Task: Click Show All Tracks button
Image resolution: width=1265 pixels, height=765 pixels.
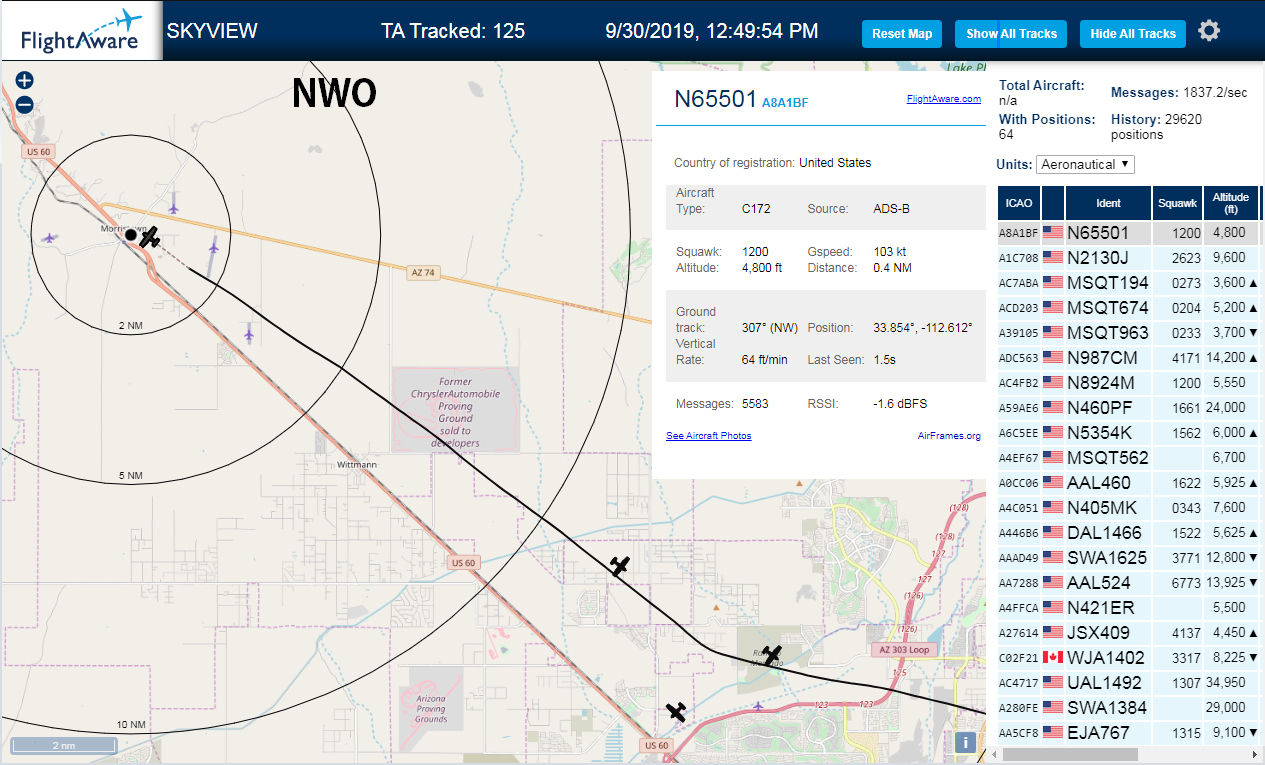Action: pos(1011,34)
